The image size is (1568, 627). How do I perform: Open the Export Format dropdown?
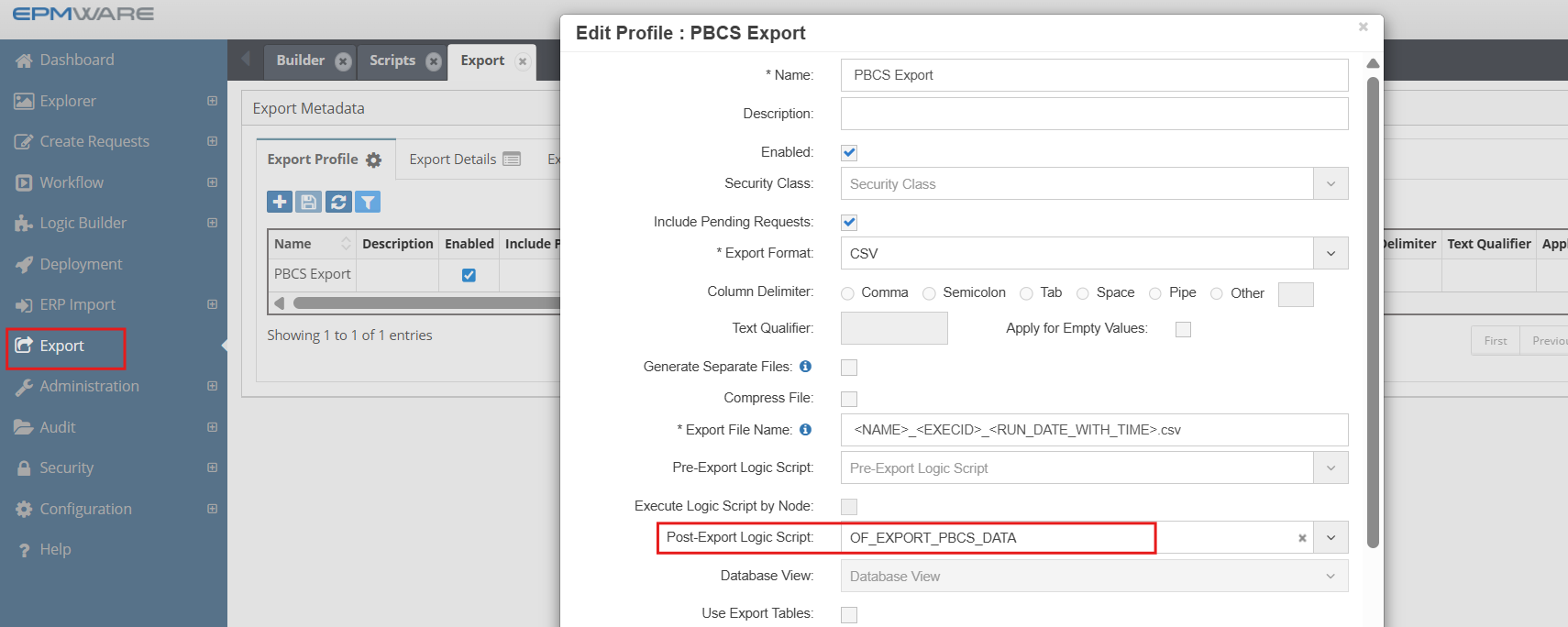pos(1331,253)
